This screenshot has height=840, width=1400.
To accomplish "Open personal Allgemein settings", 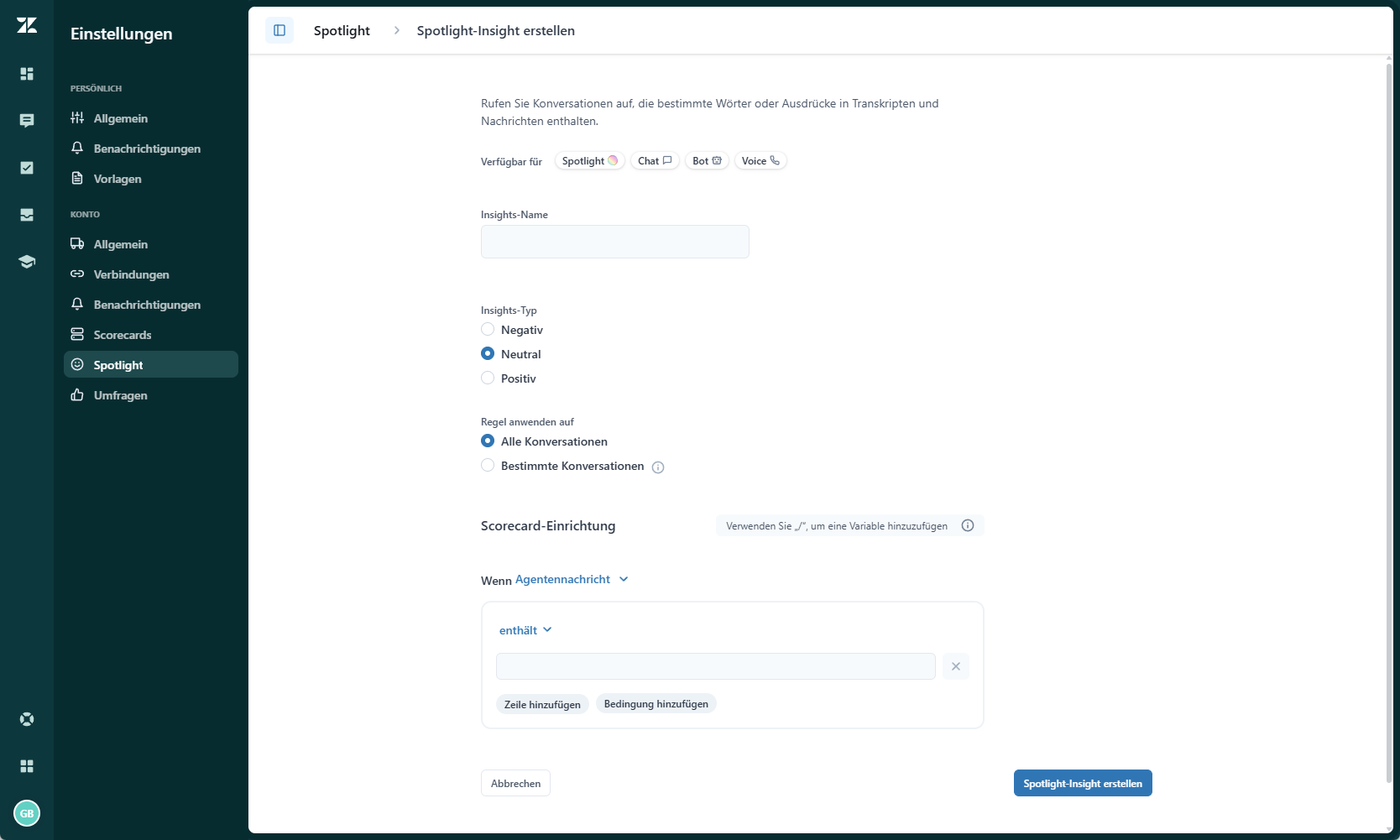I will coord(151,118).
